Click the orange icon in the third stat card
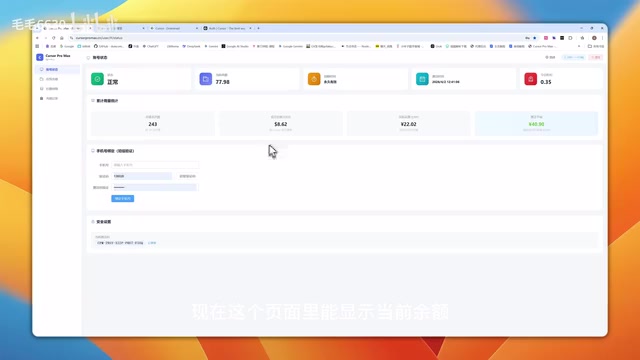The image size is (640, 360). (x=314, y=79)
